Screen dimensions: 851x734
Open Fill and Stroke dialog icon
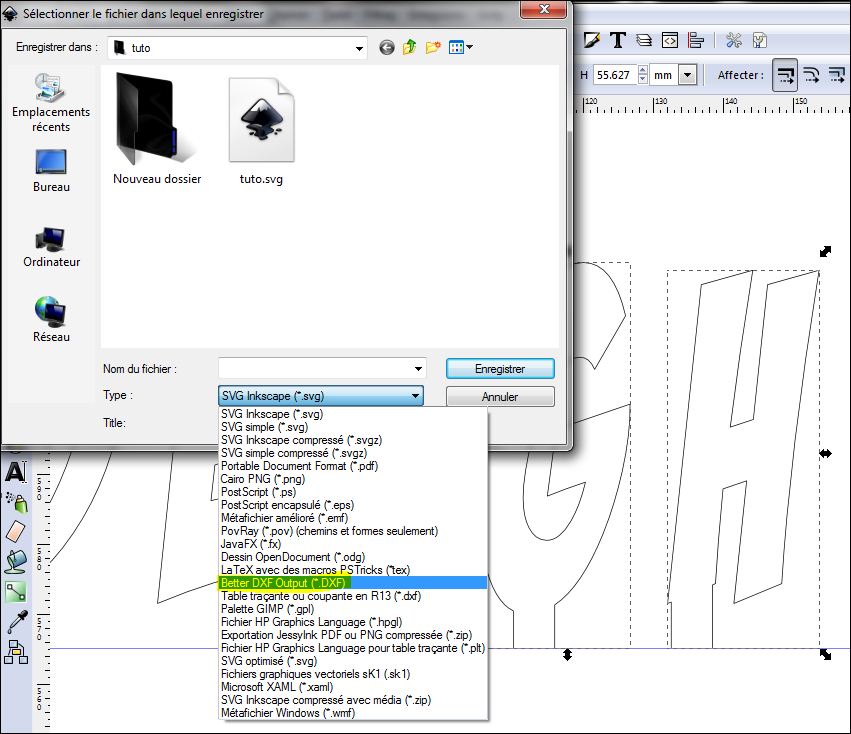point(592,40)
